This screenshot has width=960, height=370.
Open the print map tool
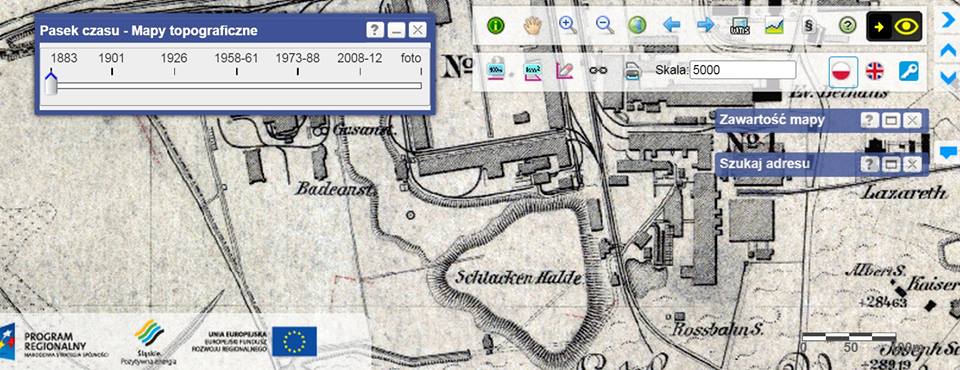click(x=632, y=71)
